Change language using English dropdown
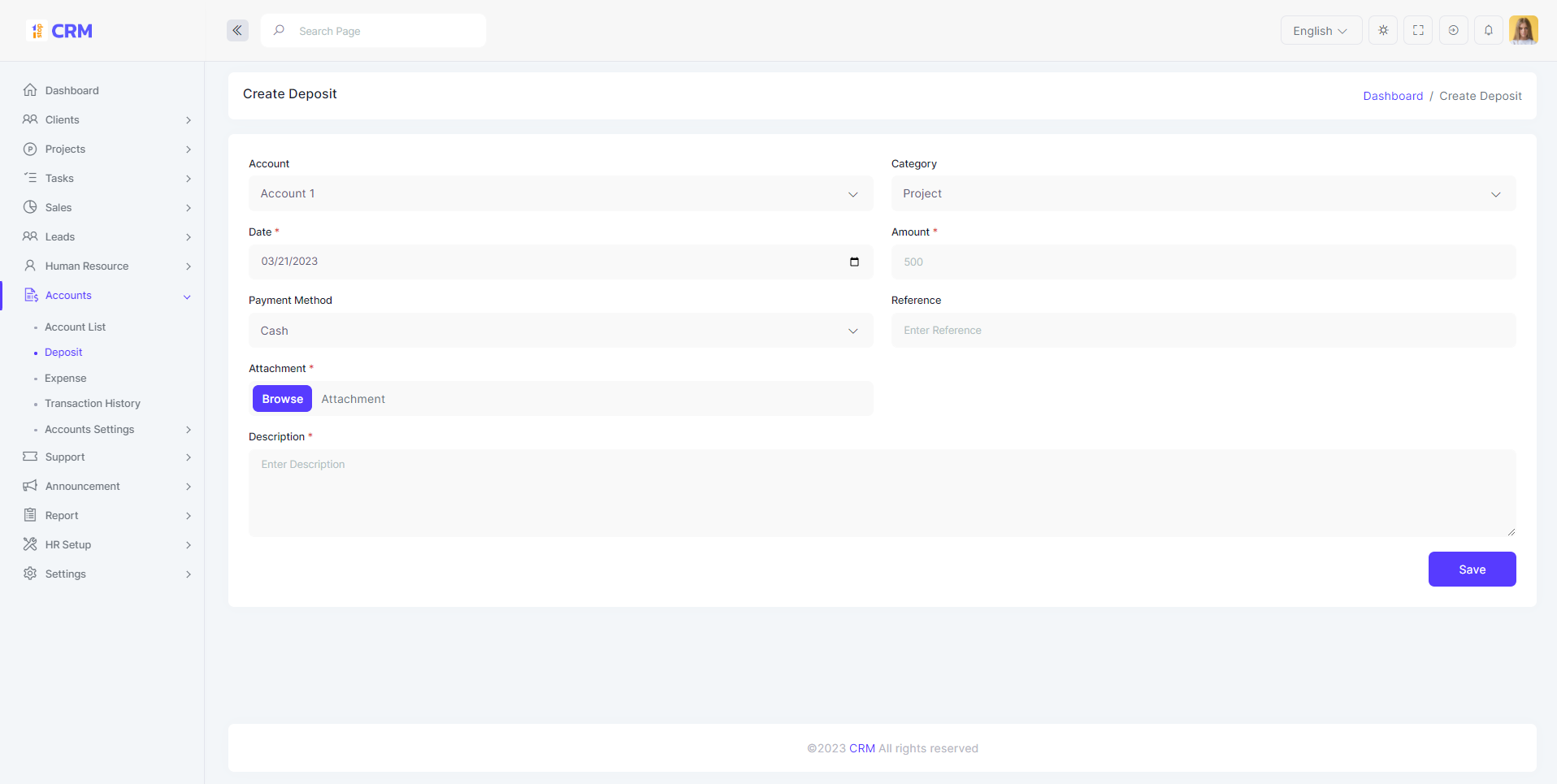1557x784 pixels. tap(1321, 31)
